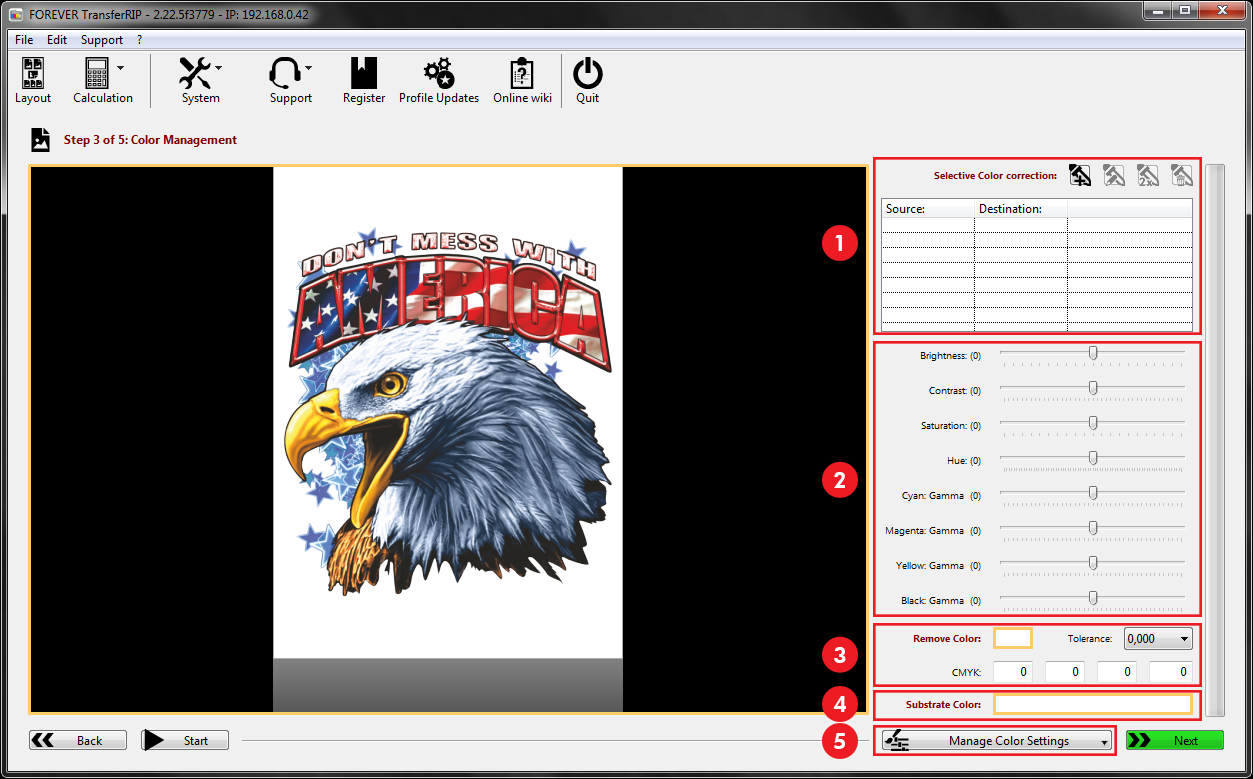Click the 'Substrate Color:' label
Screen dimensions: 1253x779
pyautogui.click(x=943, y=704)
